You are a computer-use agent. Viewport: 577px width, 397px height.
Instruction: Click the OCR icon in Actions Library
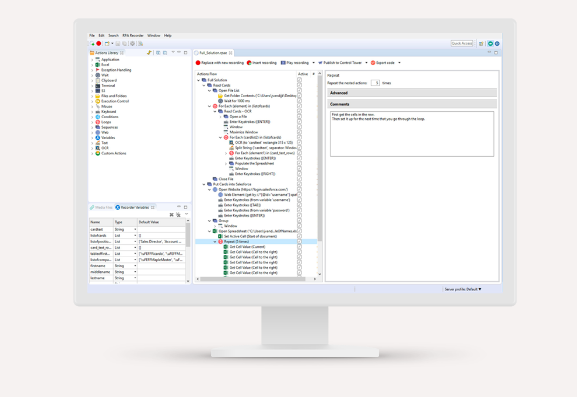click(x=98, y=148)
